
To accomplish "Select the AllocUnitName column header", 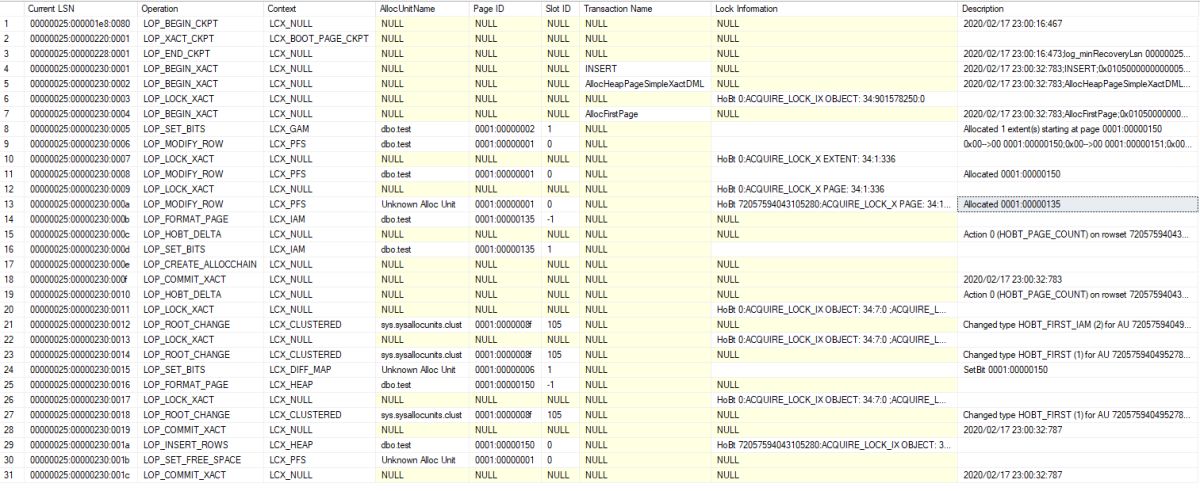I will click(423, 8).
